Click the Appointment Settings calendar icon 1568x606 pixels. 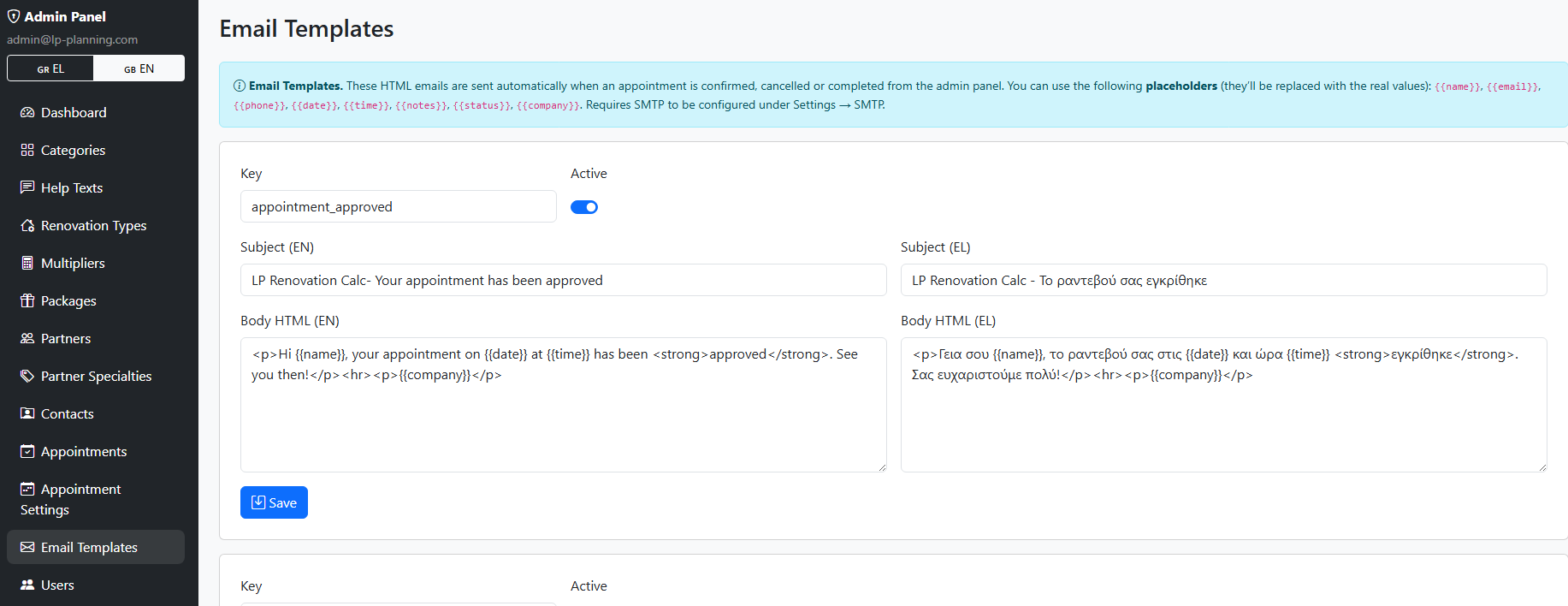point(27,489)
